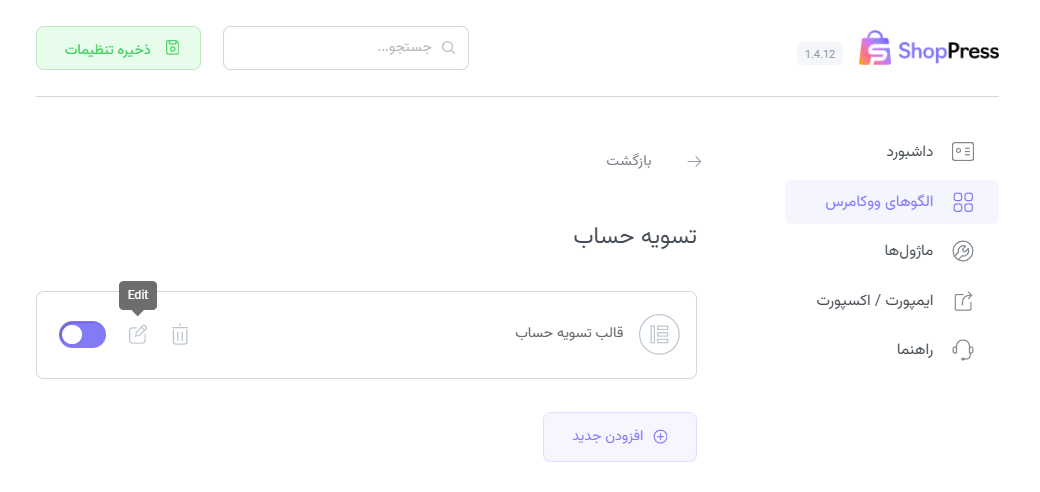Click the modules wrench icon
The image size is (1040, 492).
pyautogui.click(x=963, y=251)
